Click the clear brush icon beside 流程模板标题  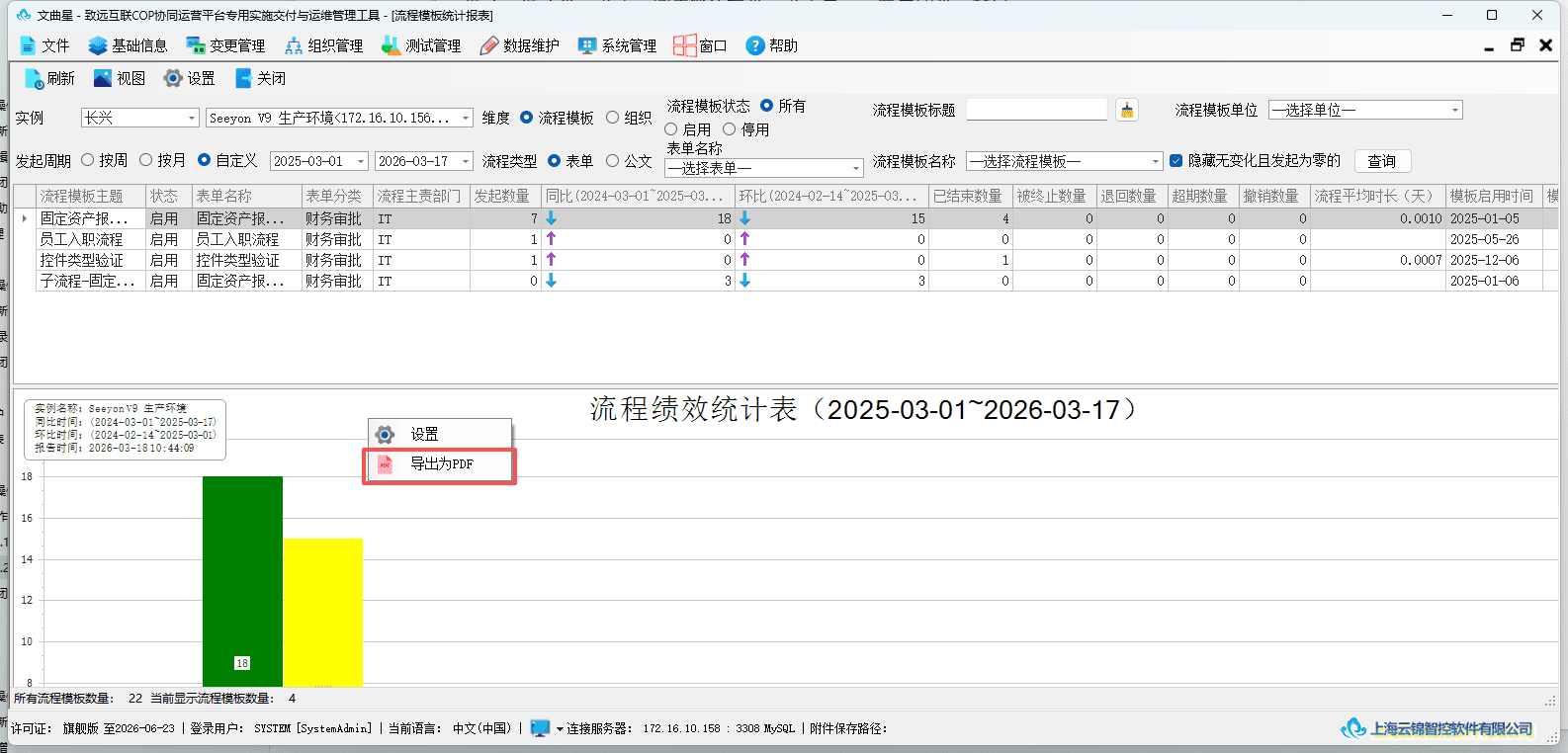[1127, 110]
